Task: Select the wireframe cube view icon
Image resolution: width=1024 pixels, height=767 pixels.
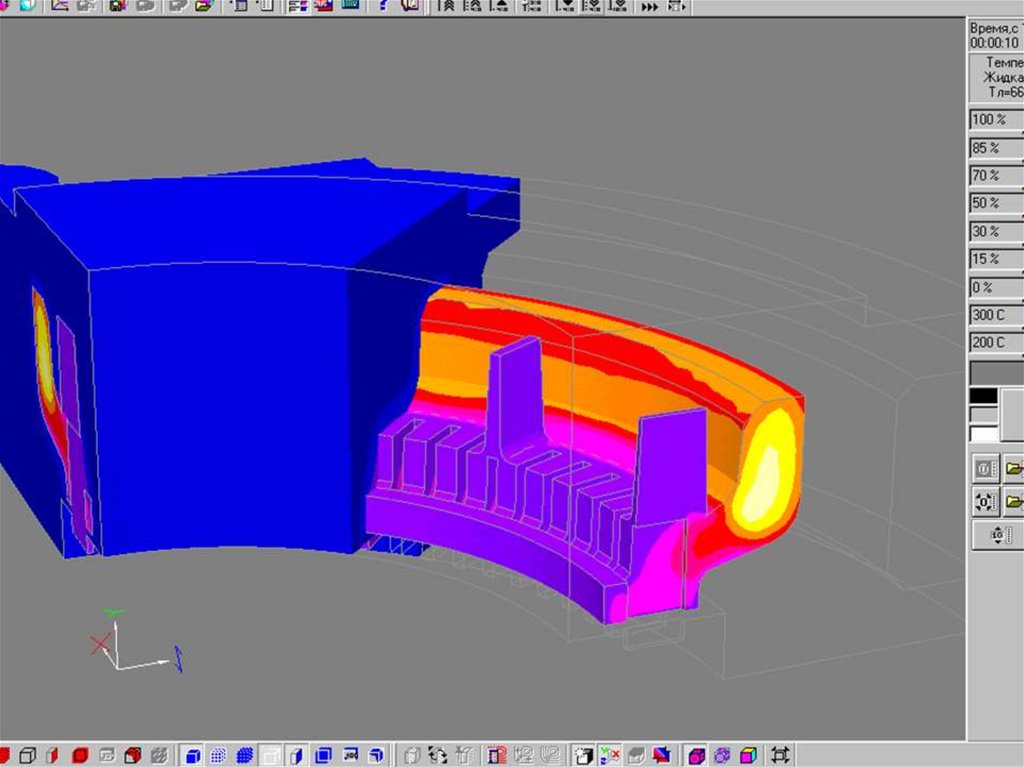Action: click(29, 755)
